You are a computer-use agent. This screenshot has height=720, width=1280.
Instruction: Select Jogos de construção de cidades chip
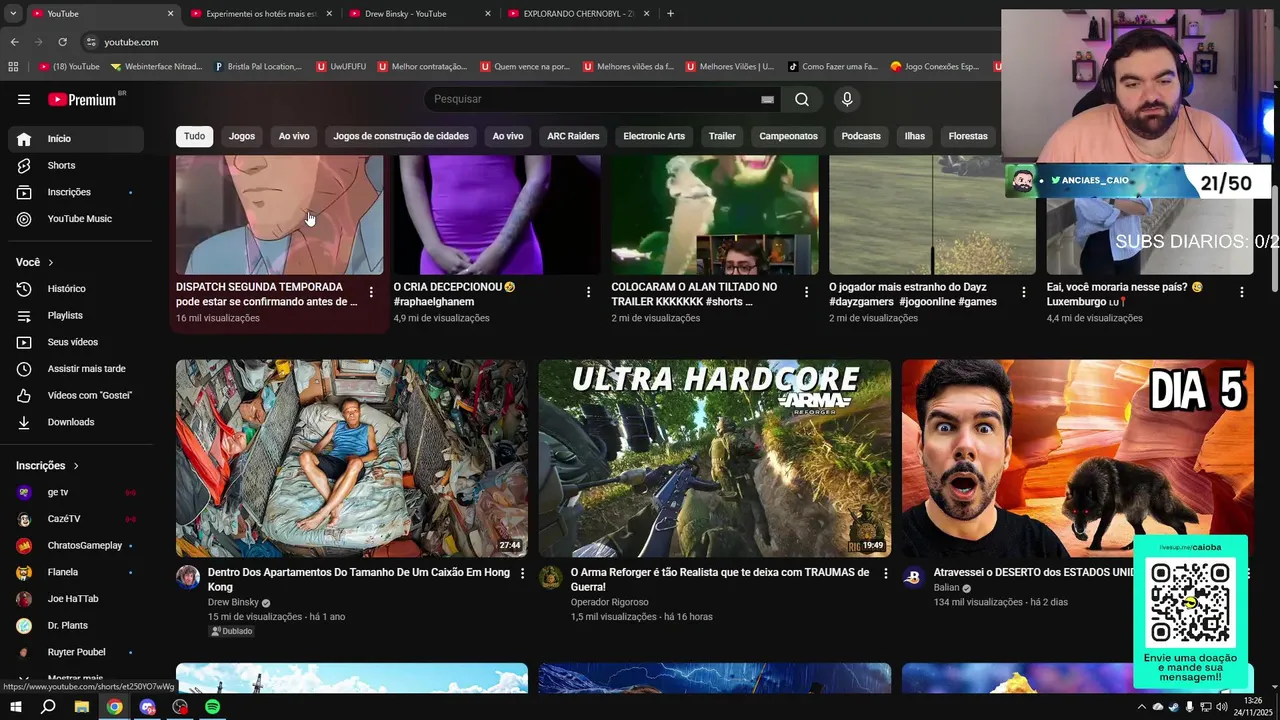tap(401, 136)
